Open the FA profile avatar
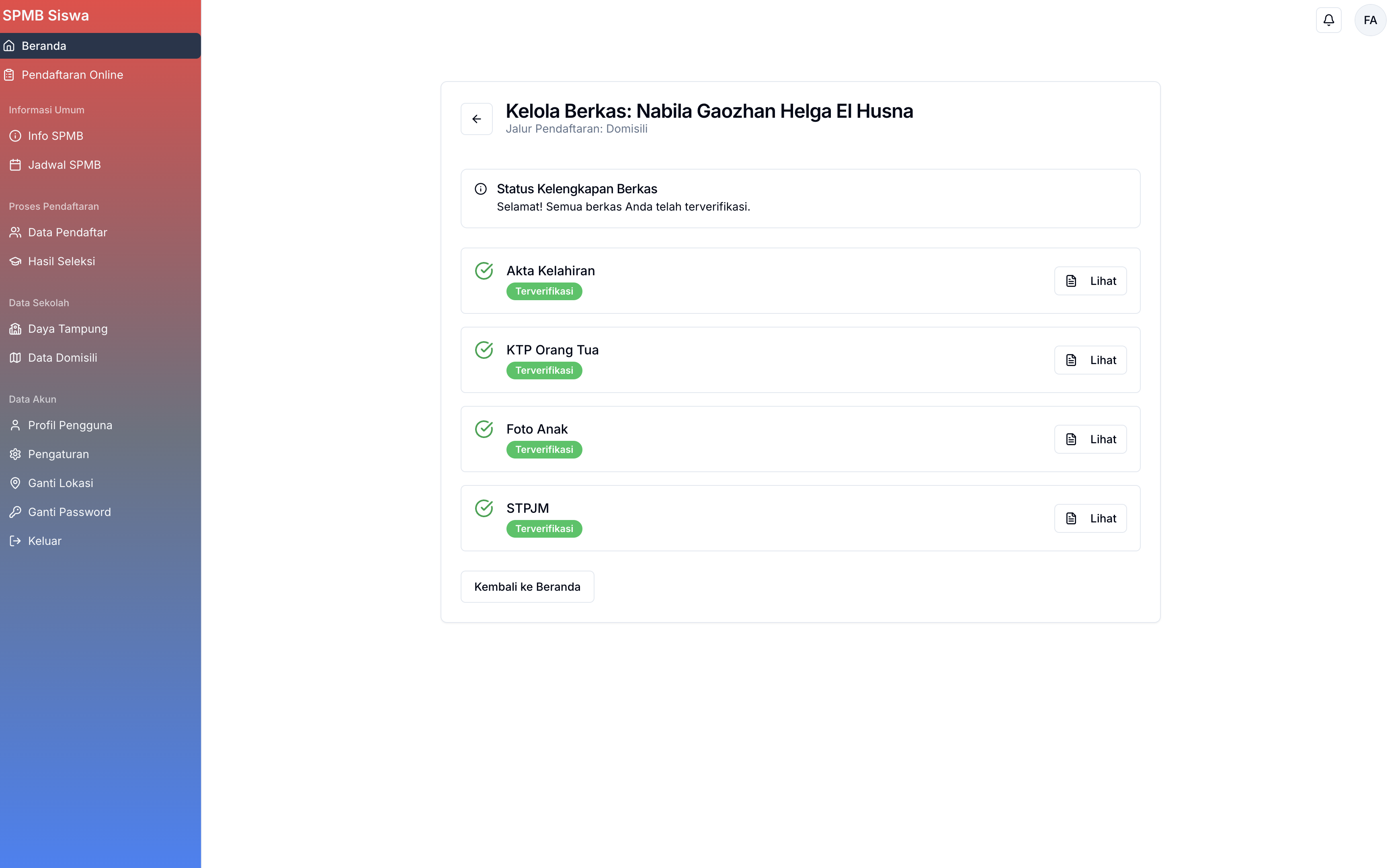Image resolution: width=1398 pixels, height=868 pixels. point(1370,20)
